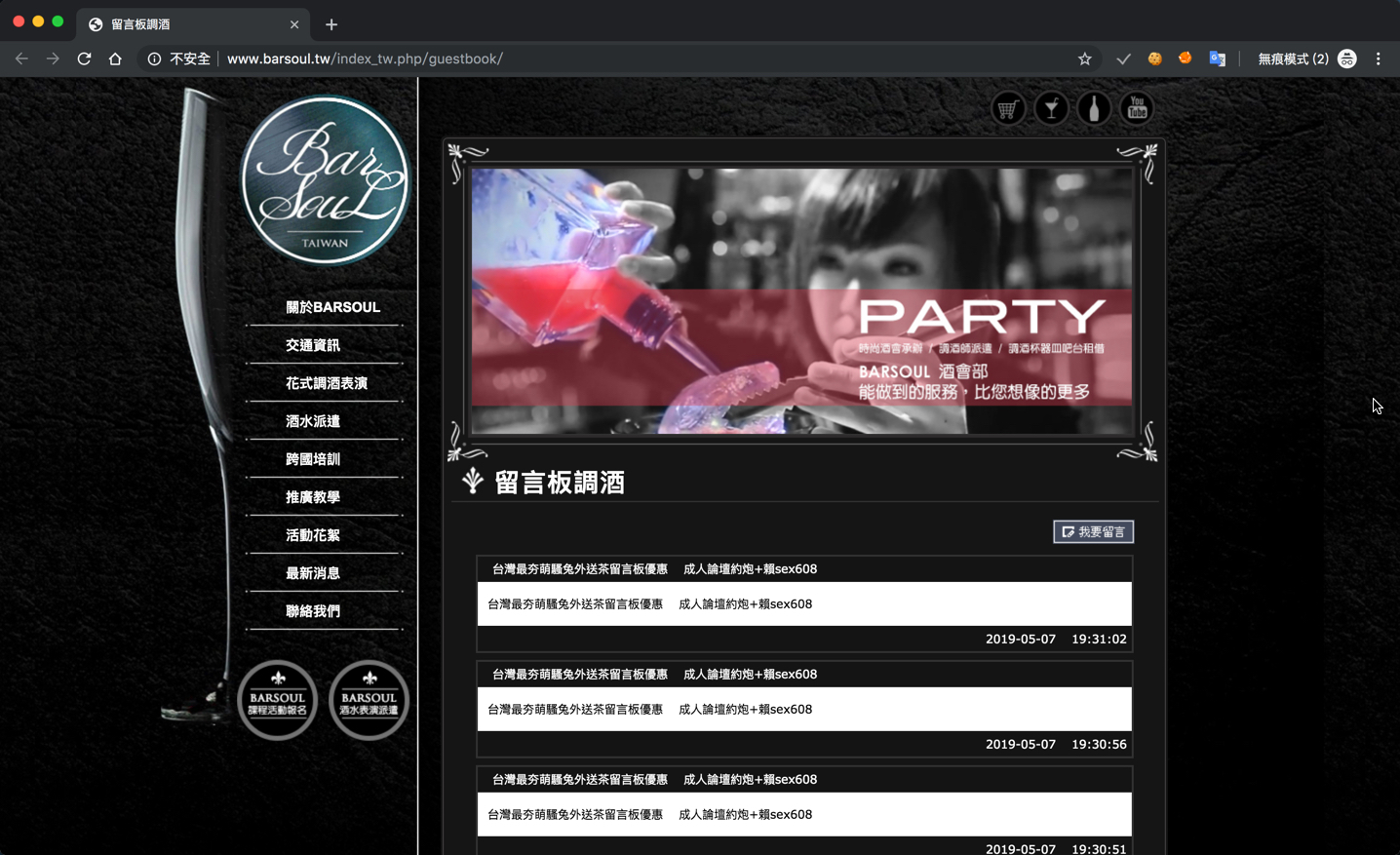The width and height of the screenshot is (1400, 855).
Task: Click the 留言板調酒 page heading
Action: [x=560, y=483]
